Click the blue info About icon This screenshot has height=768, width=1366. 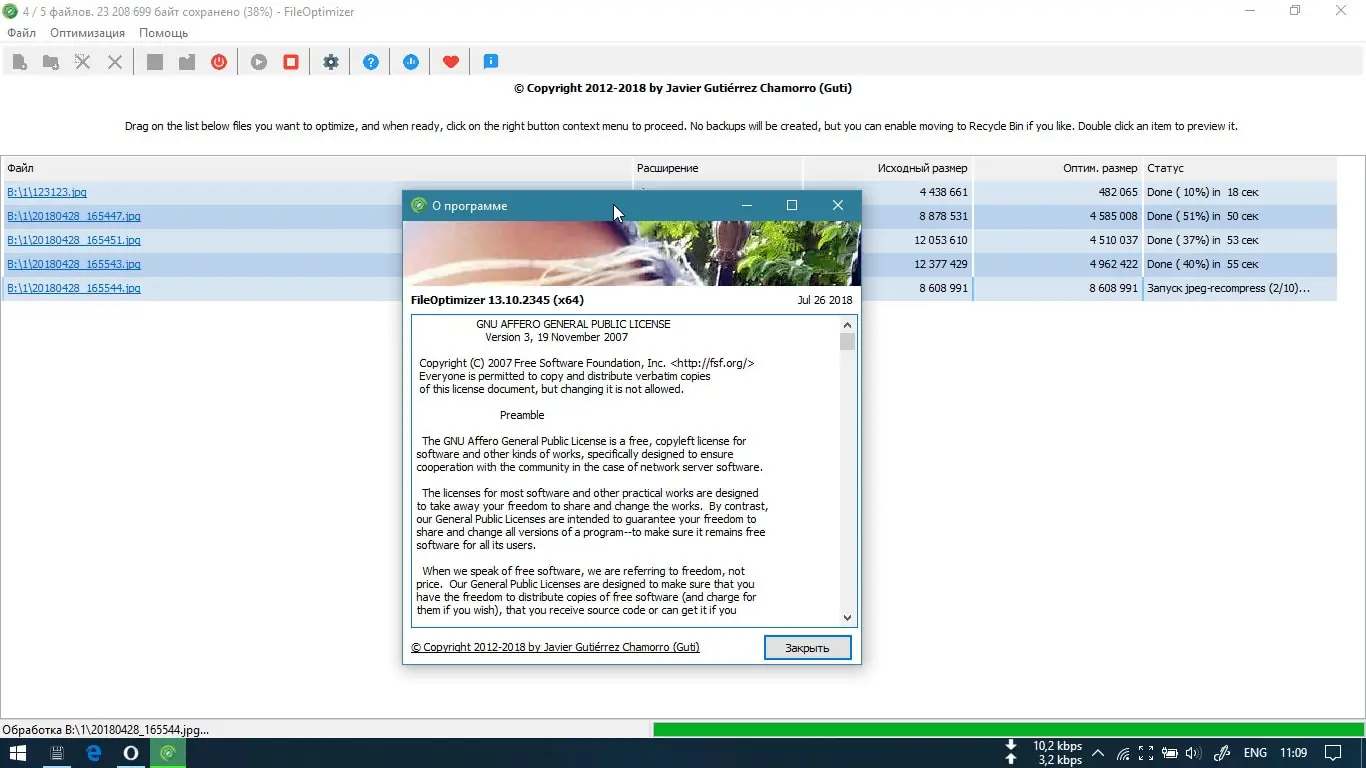point(491,62)
